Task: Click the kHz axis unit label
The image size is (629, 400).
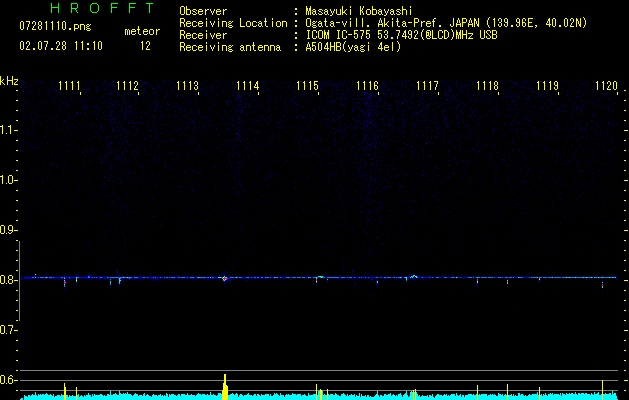Action: (9, 81)
